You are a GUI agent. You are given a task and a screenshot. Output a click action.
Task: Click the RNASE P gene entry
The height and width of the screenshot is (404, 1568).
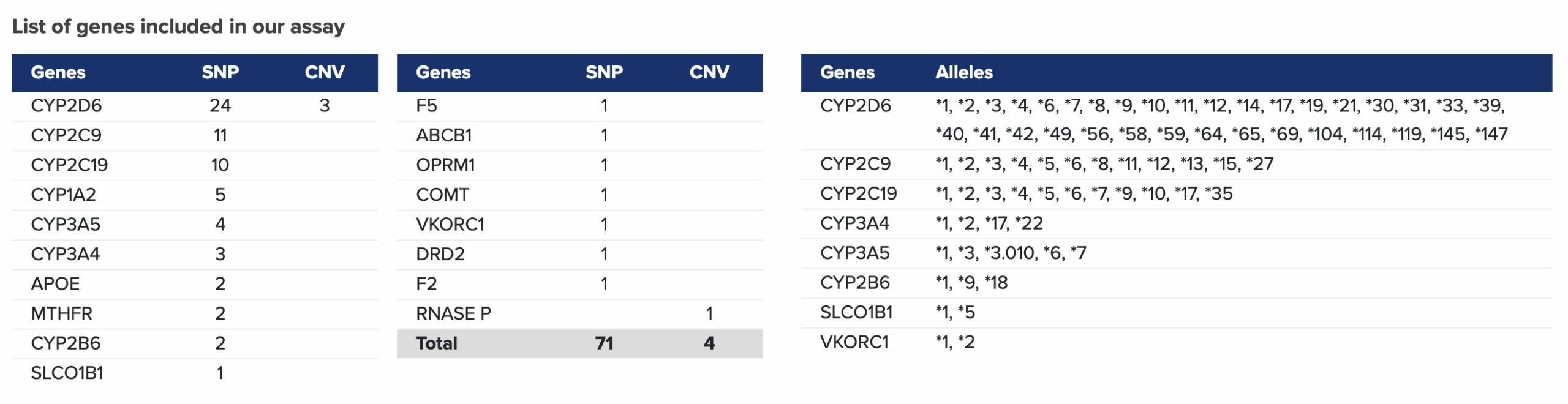click(453, 313)
